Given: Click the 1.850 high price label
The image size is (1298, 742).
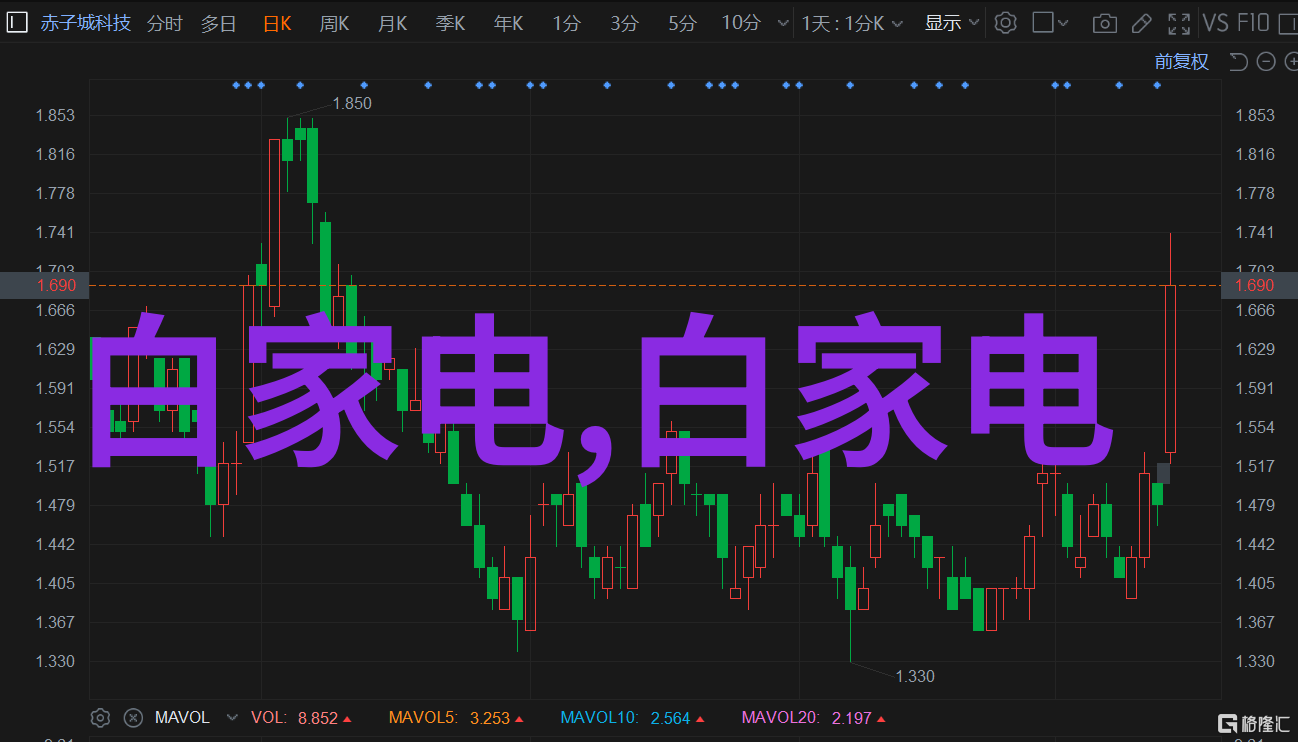Looking at the screenshot, I should coord(352,103).
